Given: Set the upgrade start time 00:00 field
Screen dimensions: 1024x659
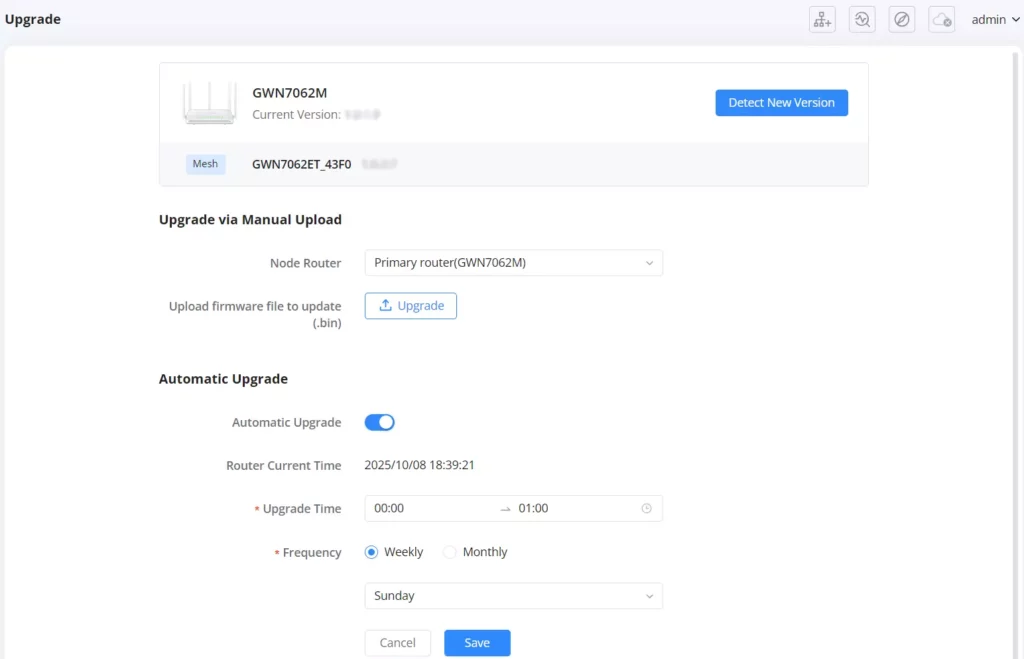Looking at the screenshot, I should [431, 508].
